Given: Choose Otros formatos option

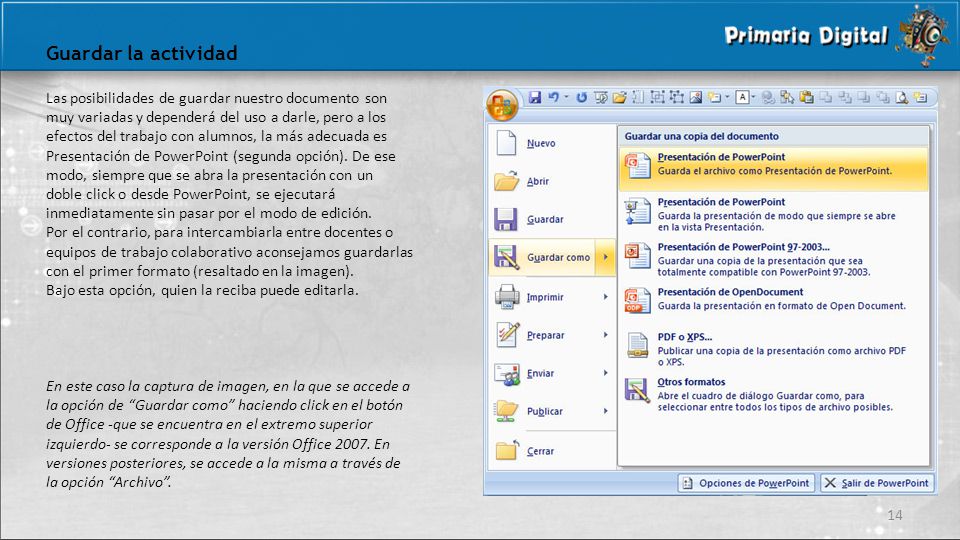Looking at the screenshot, I should 774,394.
